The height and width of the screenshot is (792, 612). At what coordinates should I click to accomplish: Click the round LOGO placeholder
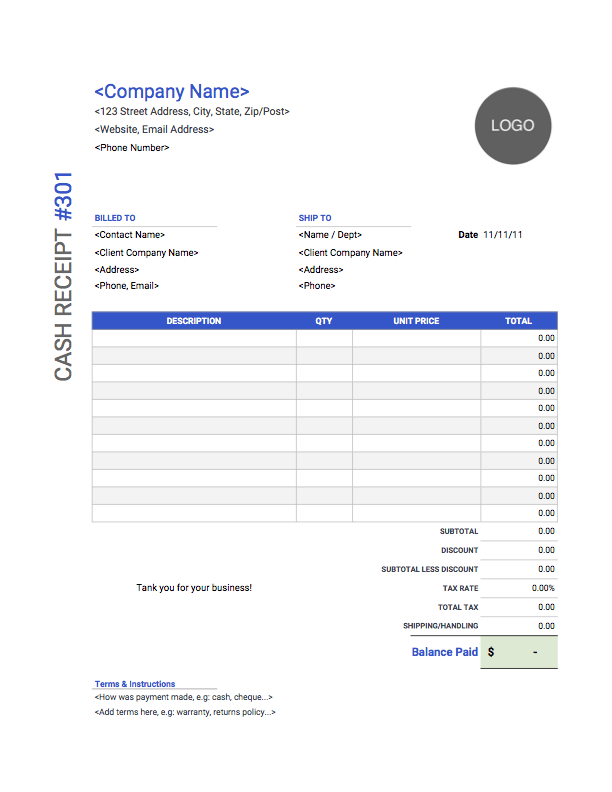pyautogui.click(x=513, y=126)
